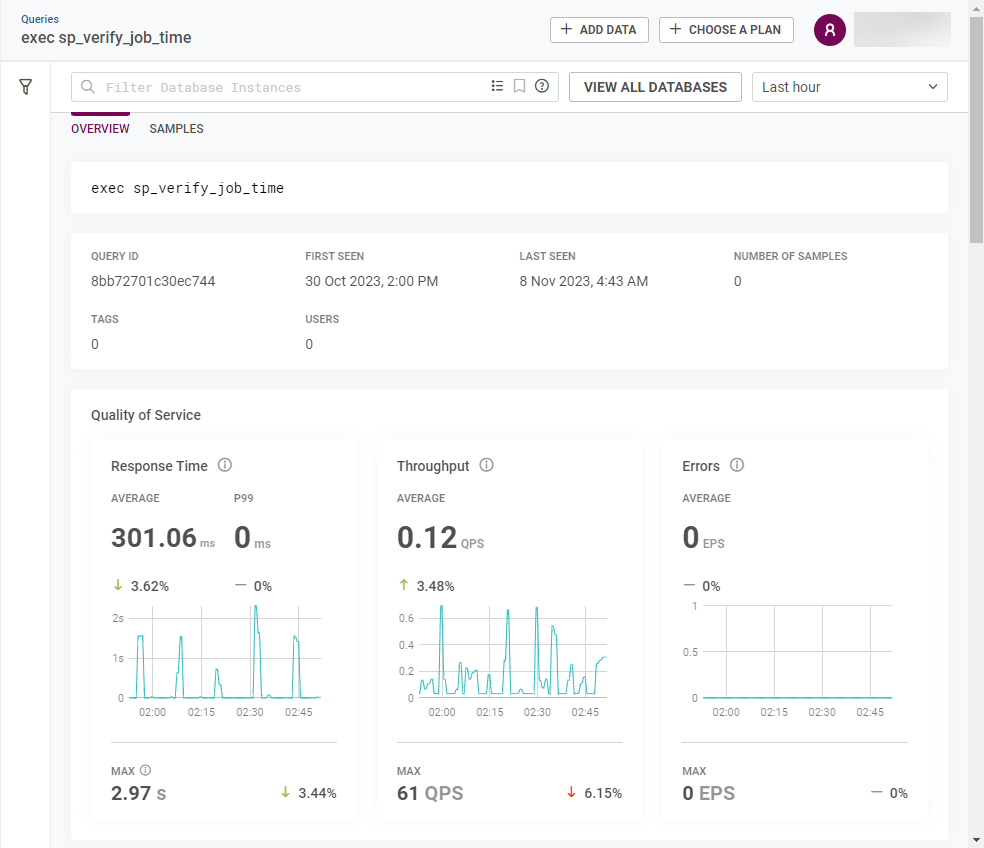Click the Add Data button
Screen dimensions: 984x848
(x=599, y=30)
